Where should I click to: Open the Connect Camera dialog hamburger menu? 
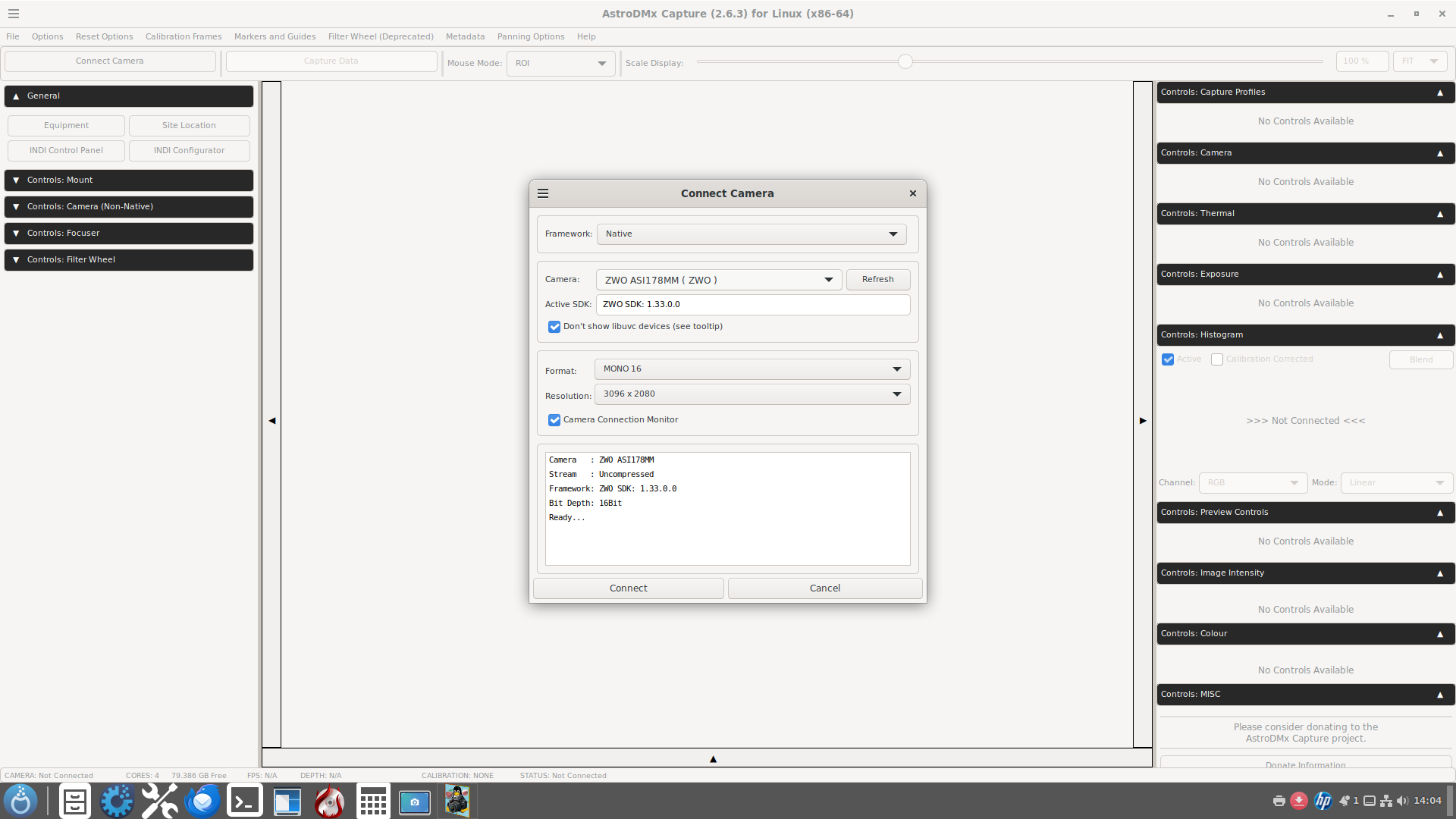[543, 193]
